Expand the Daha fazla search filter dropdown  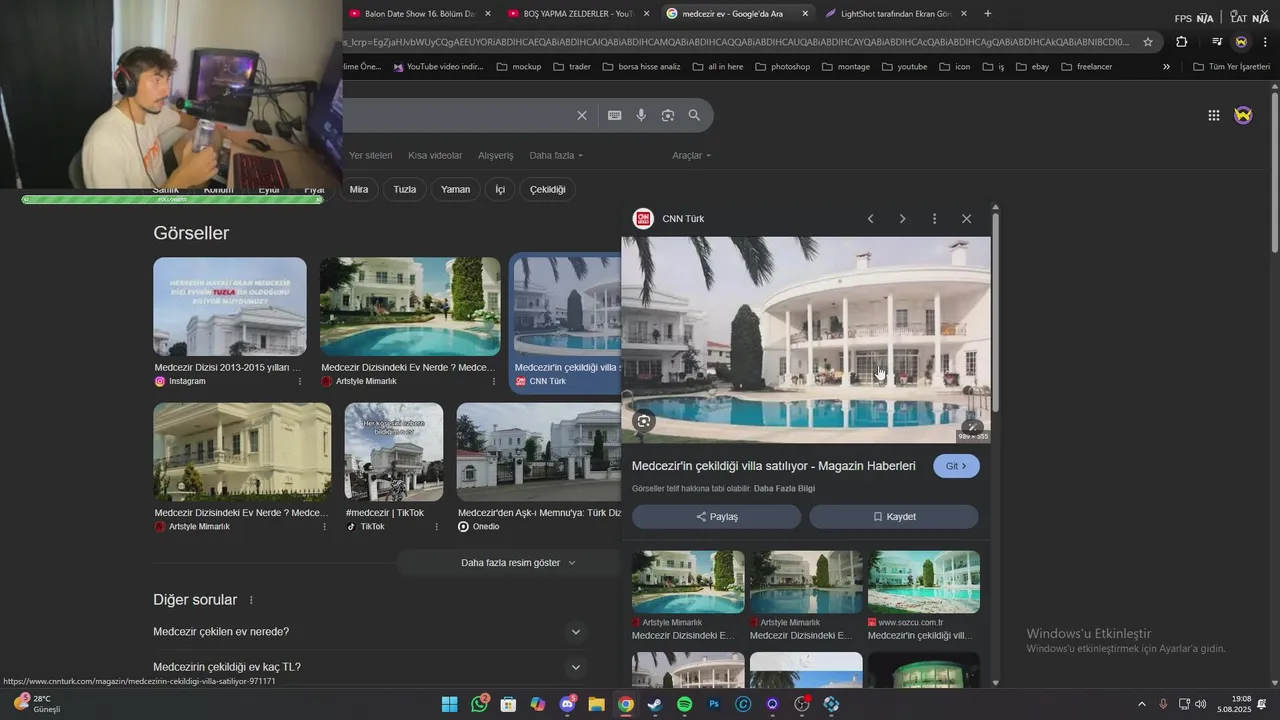pyautogui.click(x=556, y=155)
